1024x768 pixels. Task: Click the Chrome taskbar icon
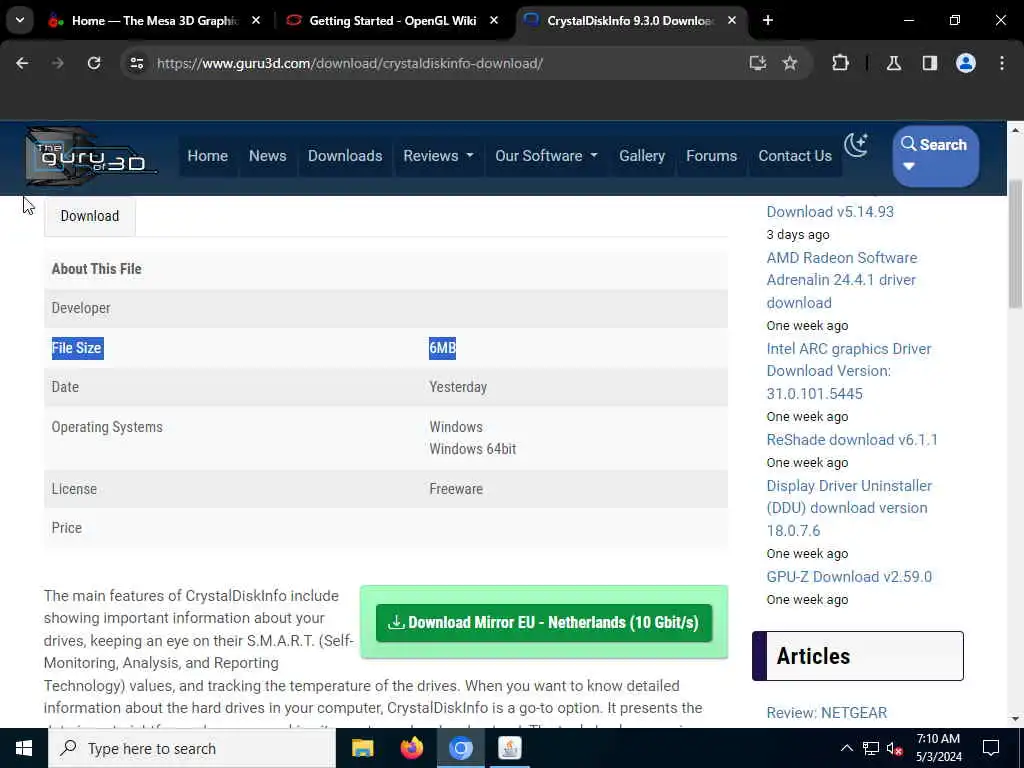point(460,748)
